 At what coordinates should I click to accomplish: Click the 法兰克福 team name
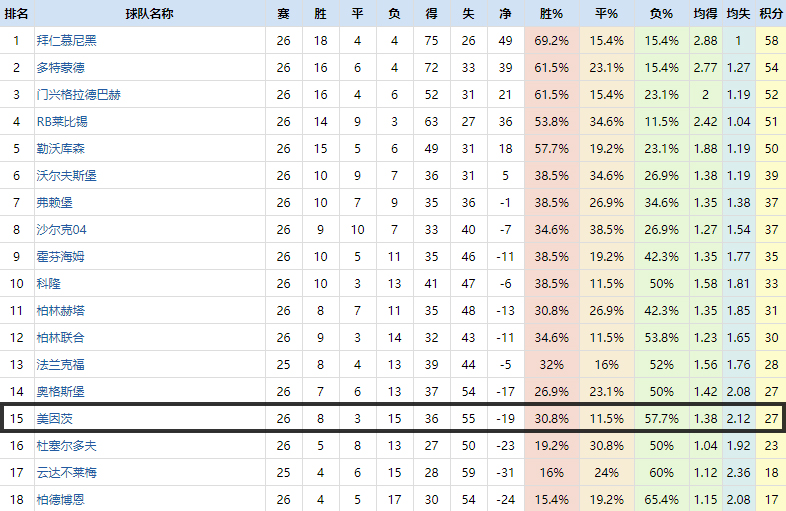(60, 365)
